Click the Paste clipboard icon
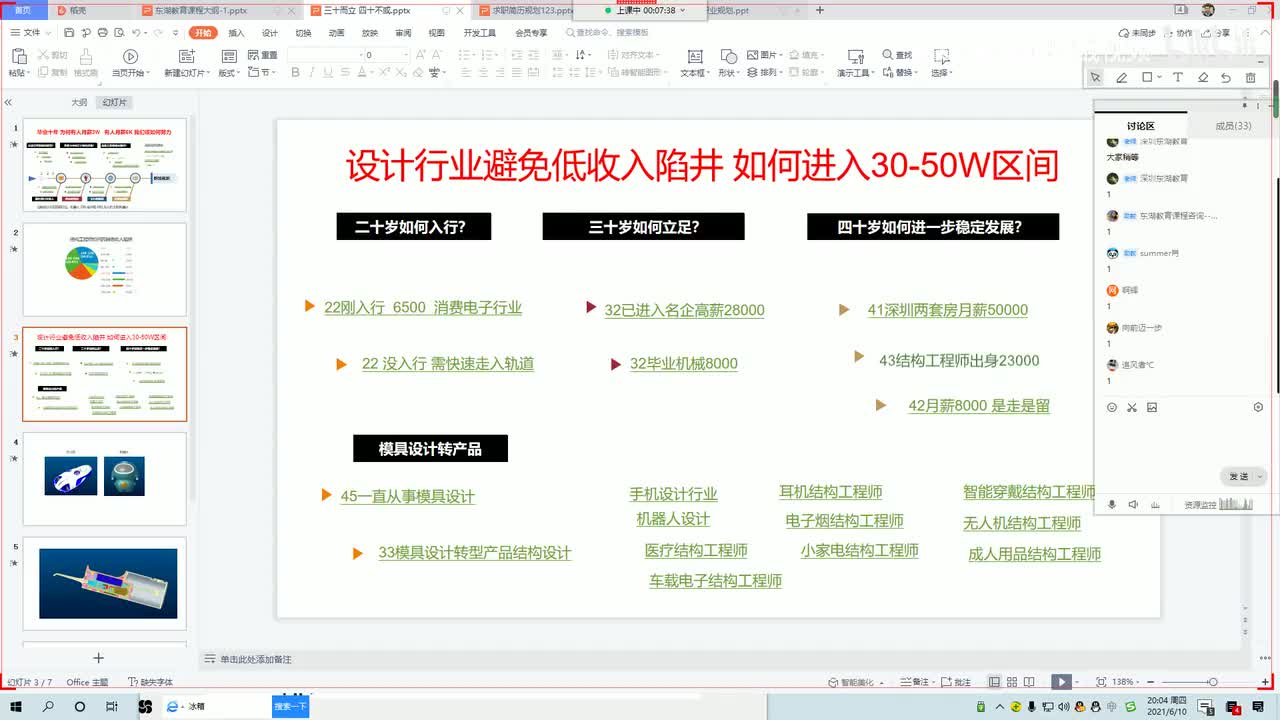The width and height of the screenshot is (1280, 720). (x=17, y=56)
